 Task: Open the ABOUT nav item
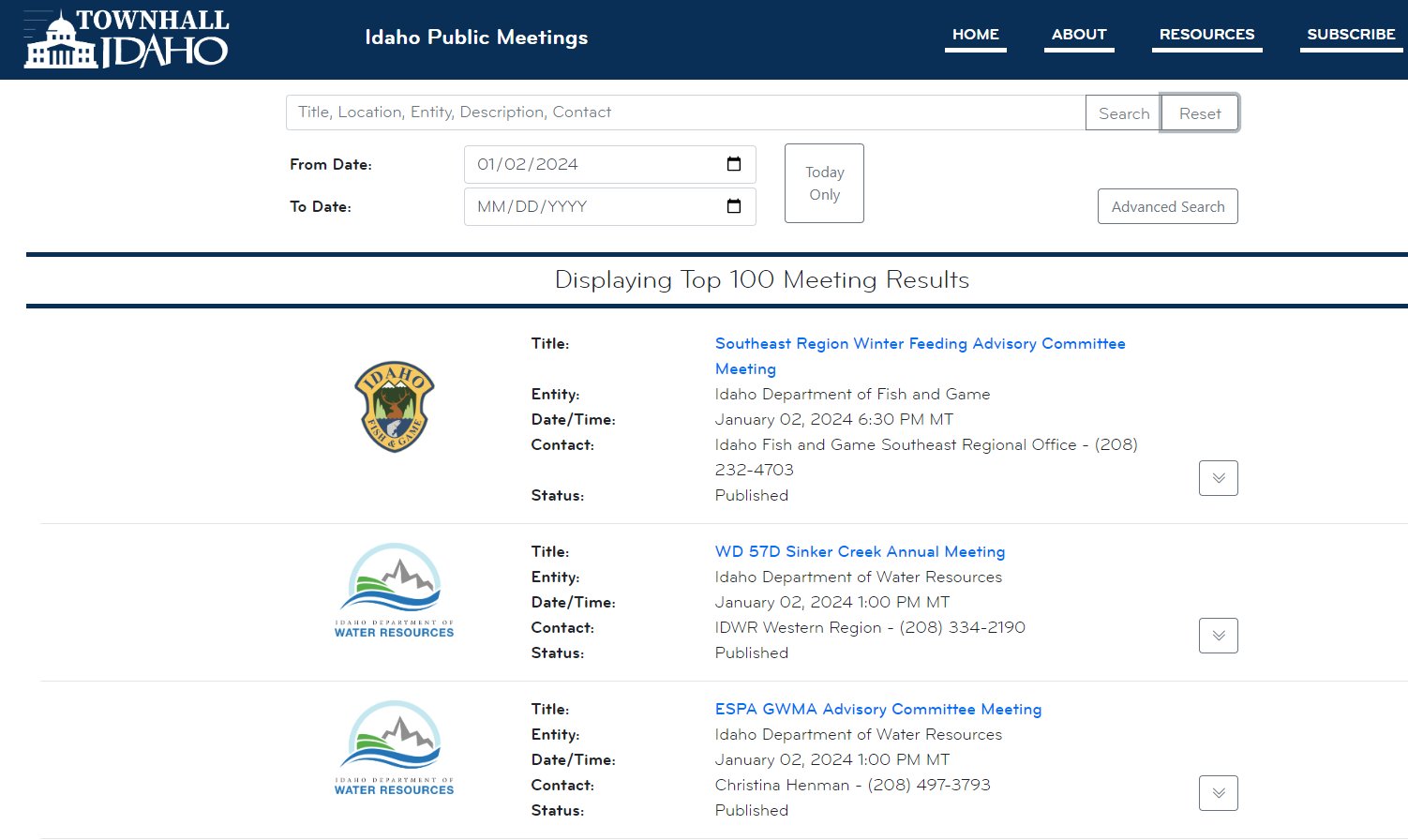tap(1079, 35)
